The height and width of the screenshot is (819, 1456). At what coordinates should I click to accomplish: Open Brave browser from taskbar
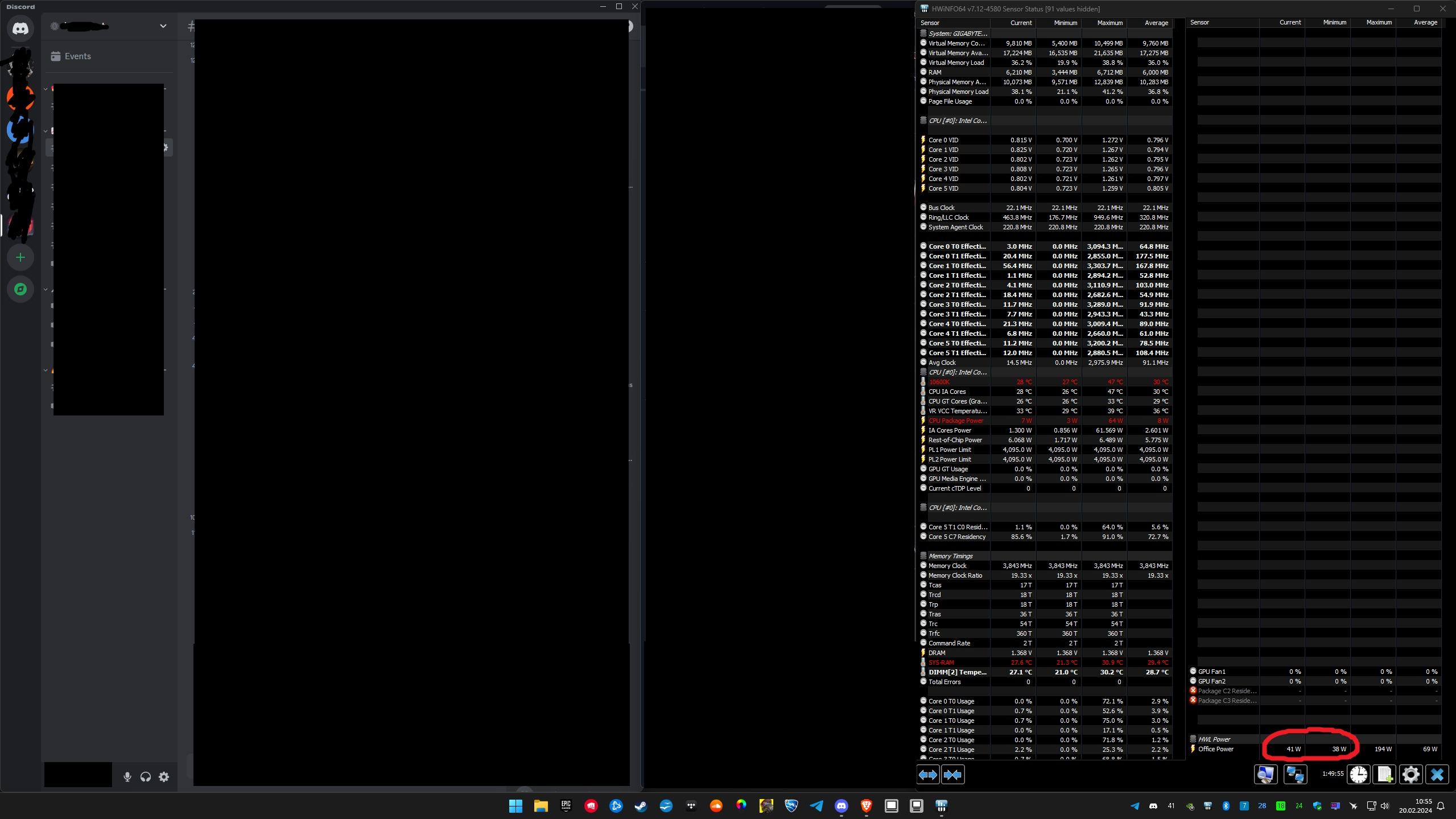coord(866,806)
